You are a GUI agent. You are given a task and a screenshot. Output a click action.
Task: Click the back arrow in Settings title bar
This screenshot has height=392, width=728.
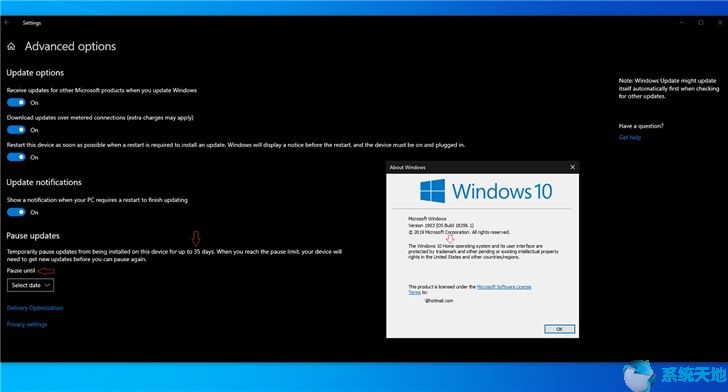tap(7, 22)
